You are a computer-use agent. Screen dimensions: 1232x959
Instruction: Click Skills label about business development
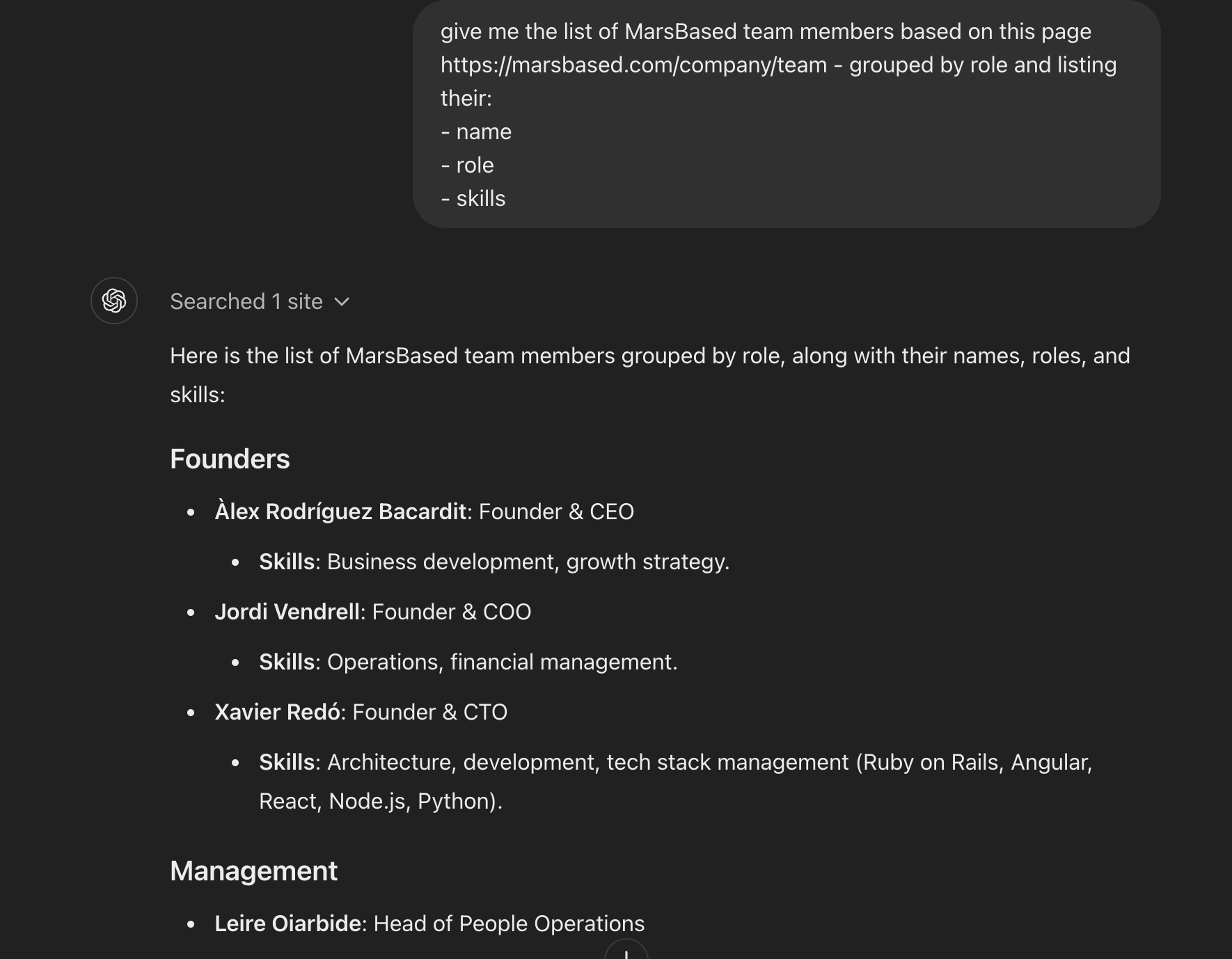(x=287, y=562)
